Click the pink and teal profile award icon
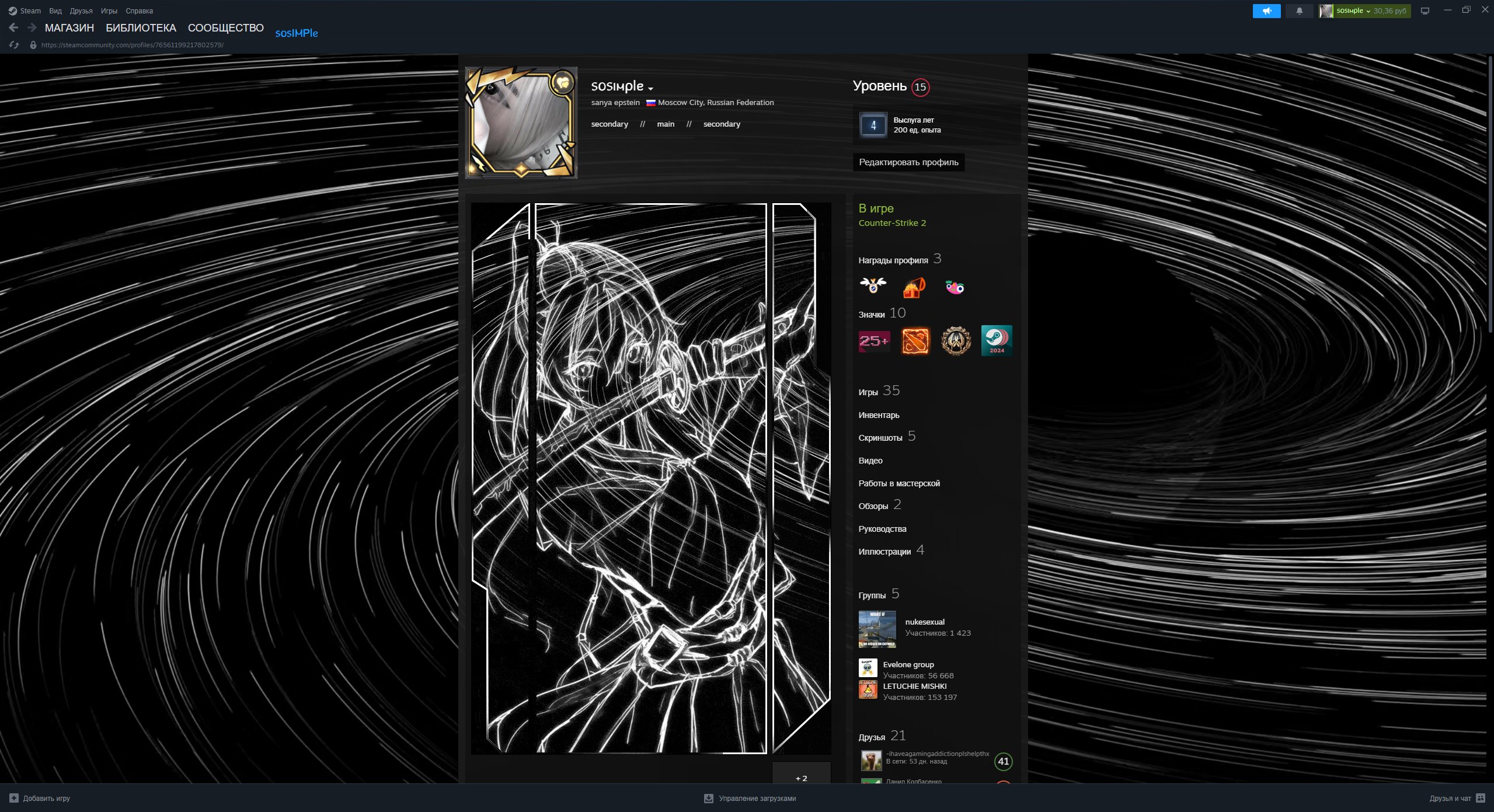This screenshot has height=812, width=1494. coord(955,287)
